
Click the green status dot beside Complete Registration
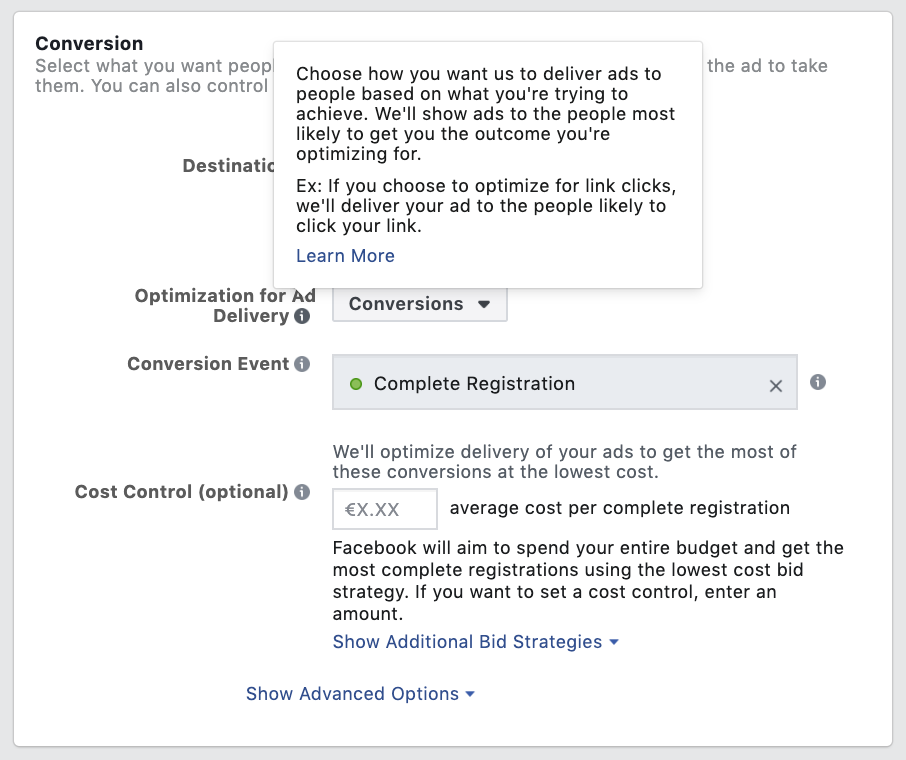pyautogui.click(x=356, y=384)
